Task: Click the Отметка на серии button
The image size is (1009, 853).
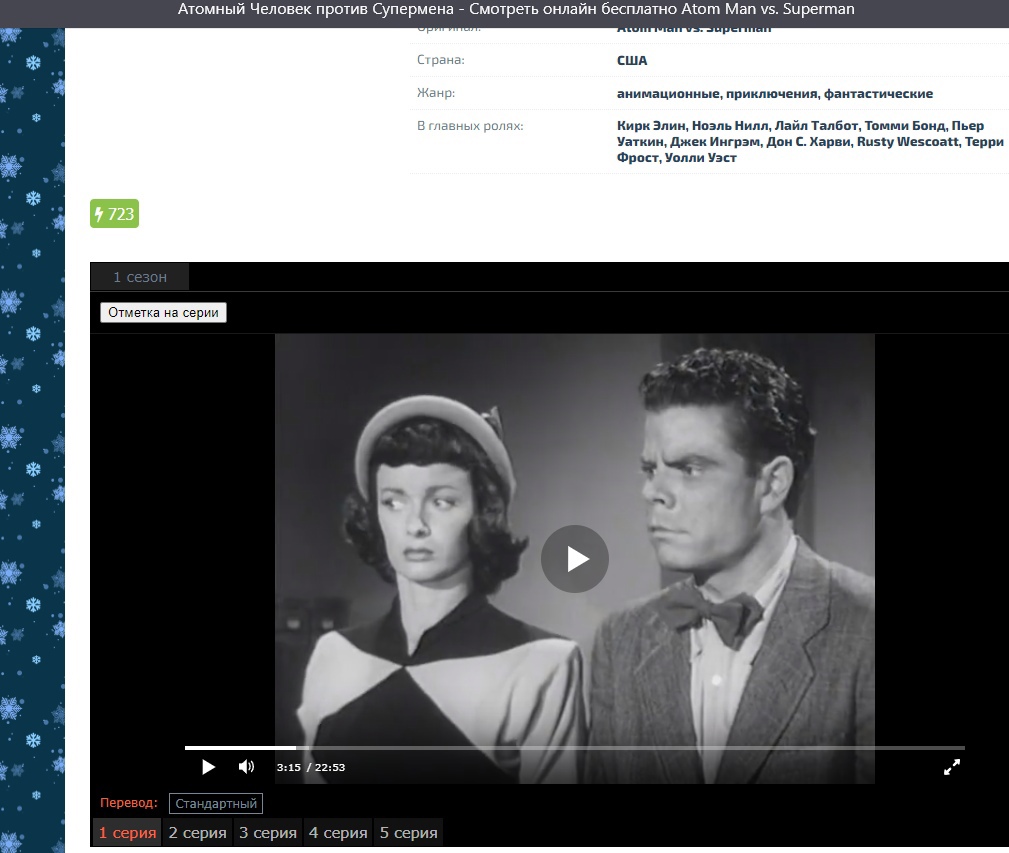Action: (163, 313)
